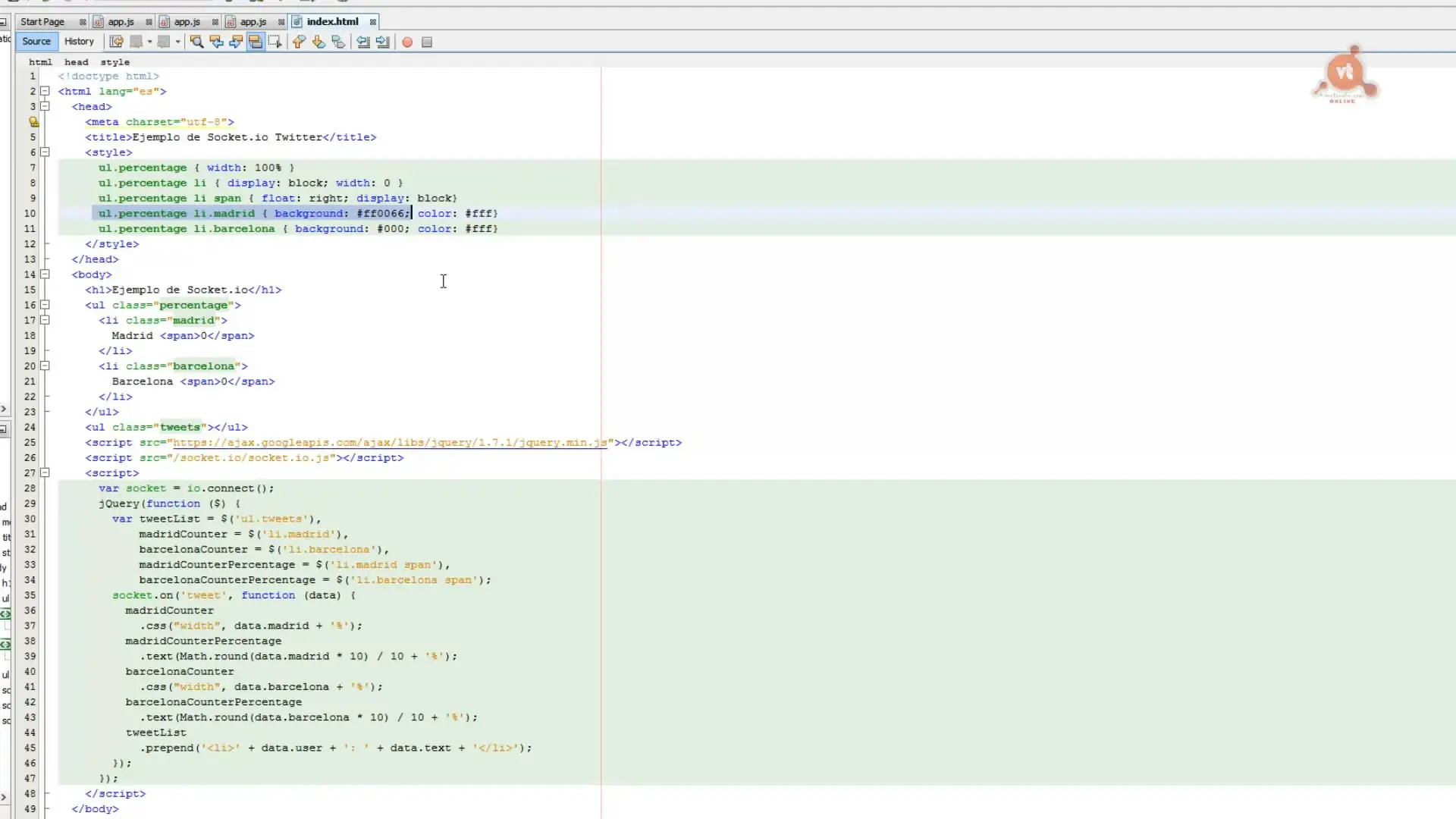Toggle Rectangular Selection mode

[x=275, y=42]
